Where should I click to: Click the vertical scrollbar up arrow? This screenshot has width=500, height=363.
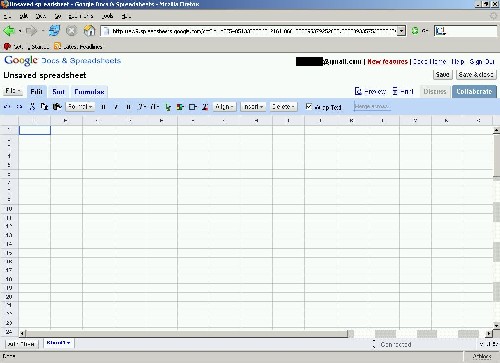pos(496,130)
